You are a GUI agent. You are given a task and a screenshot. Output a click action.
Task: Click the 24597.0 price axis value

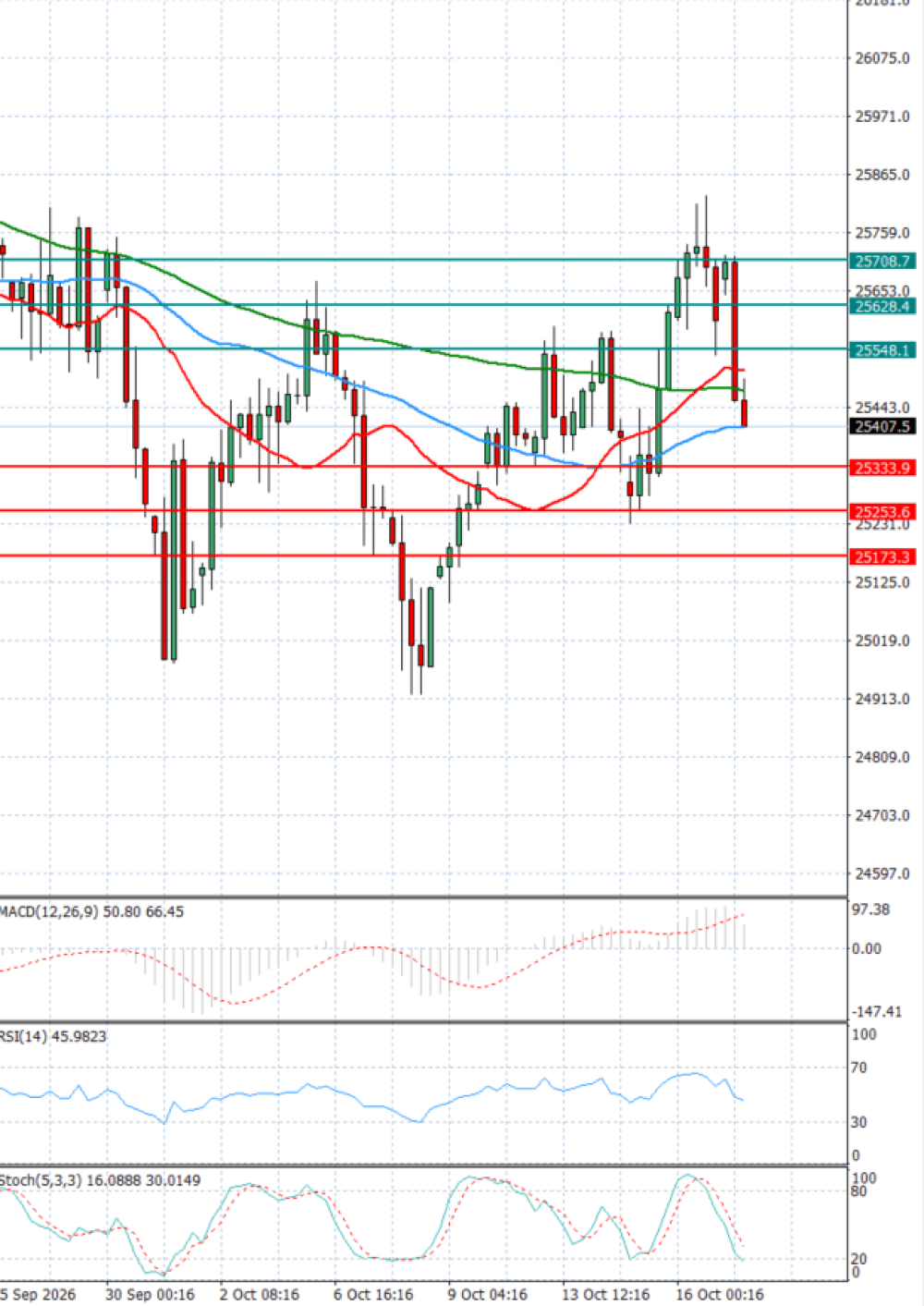882,873
